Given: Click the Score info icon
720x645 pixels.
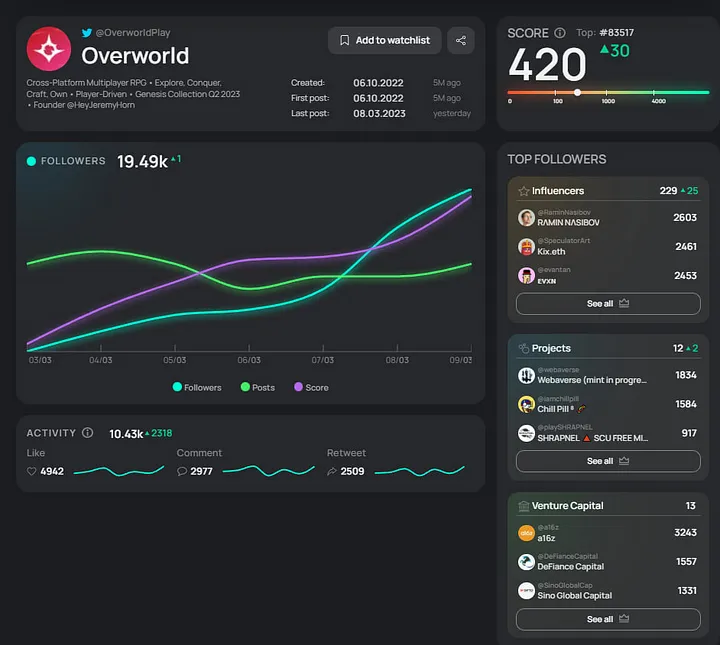Looking at the screenshot, I should [560, 33].
